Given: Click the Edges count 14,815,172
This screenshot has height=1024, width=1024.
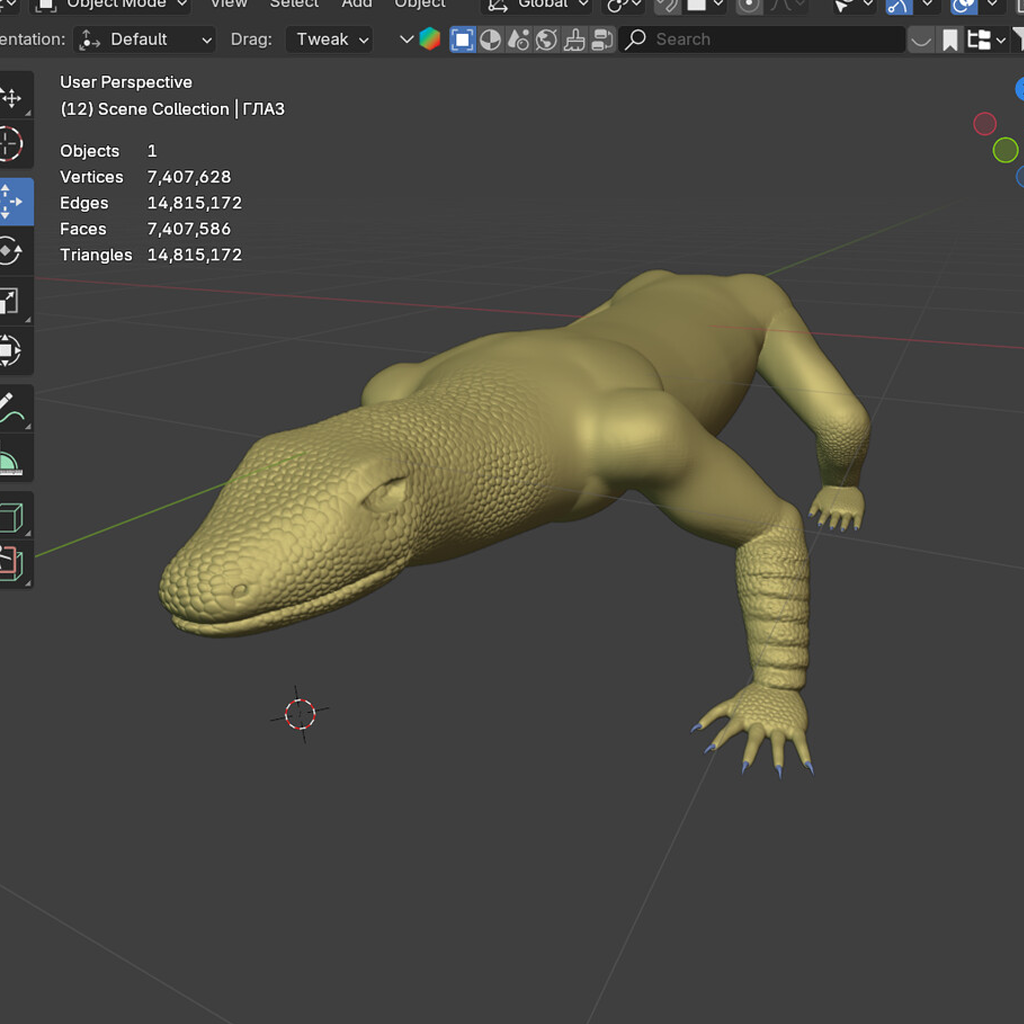Looking at the screenshot, I should tap(195, 203).
